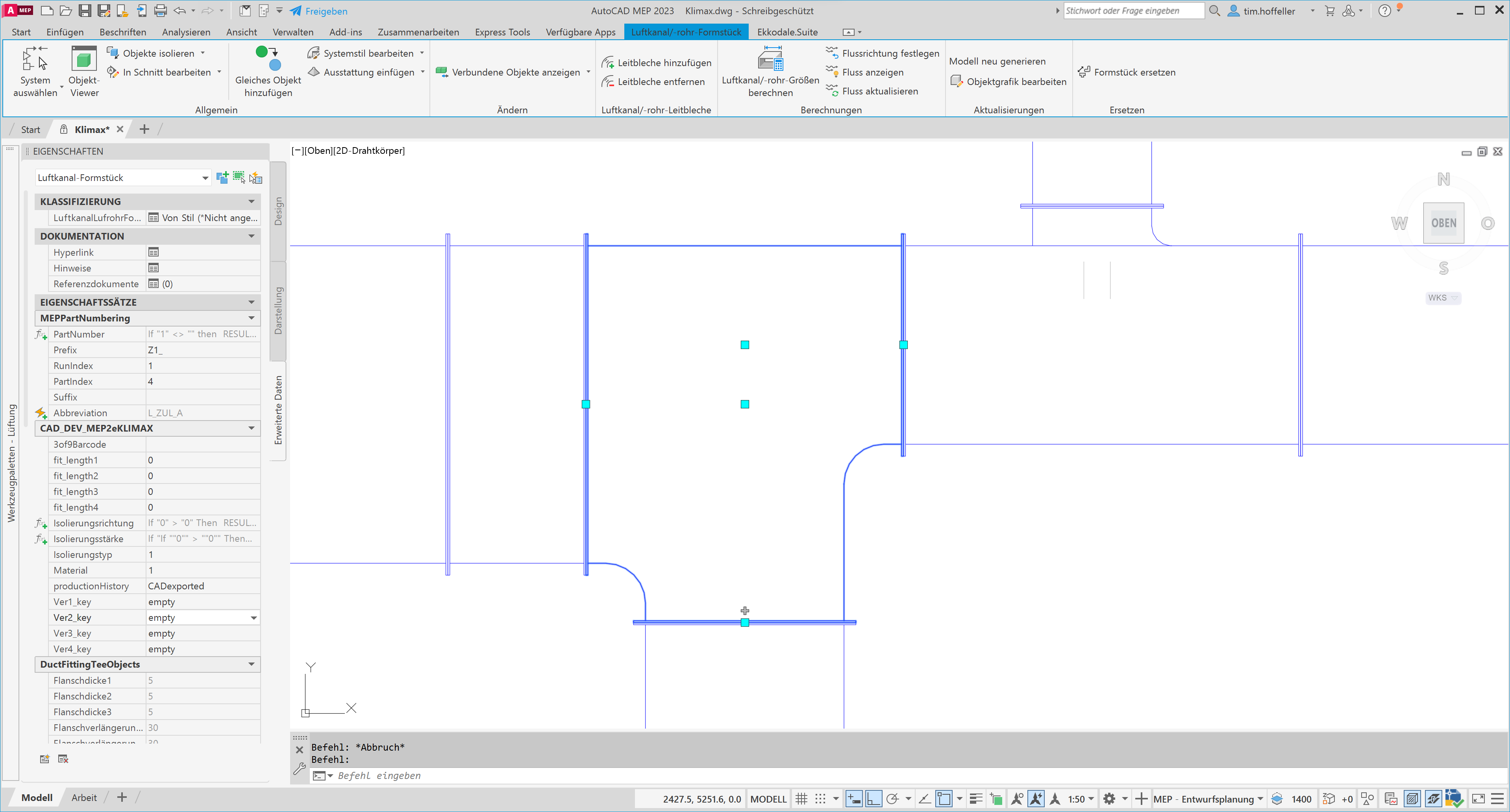Open the Referenzdokumente list icon

point(154,284)
